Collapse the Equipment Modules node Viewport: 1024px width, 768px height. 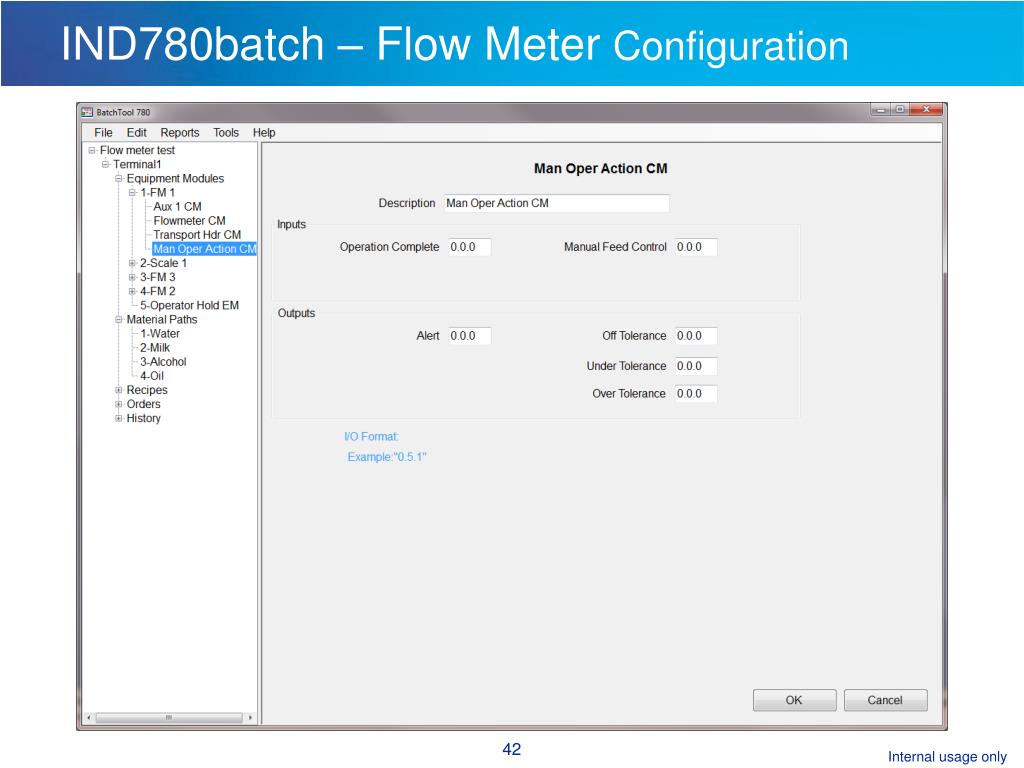119,178
